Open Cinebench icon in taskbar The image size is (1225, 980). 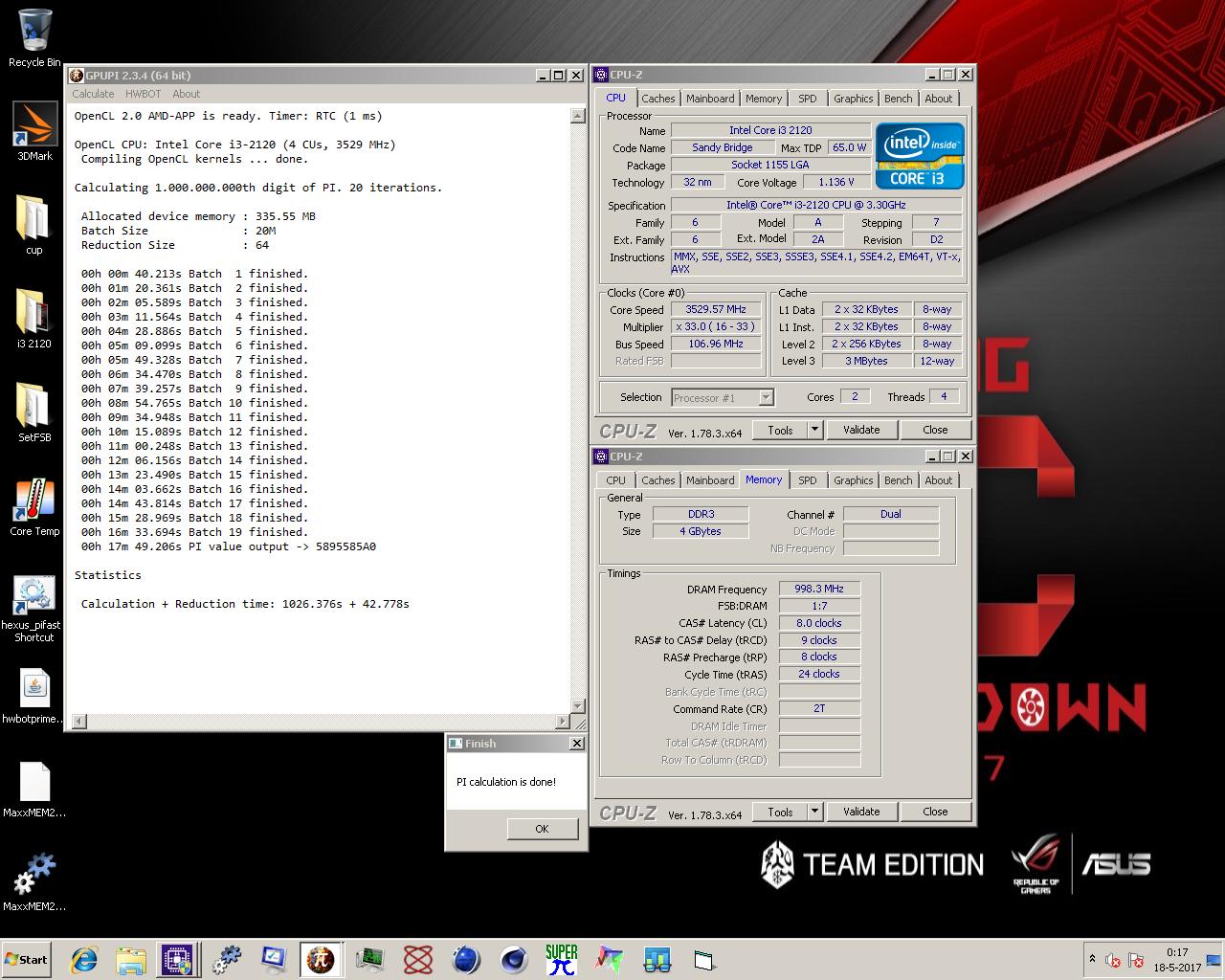click(x=514, y=959)
